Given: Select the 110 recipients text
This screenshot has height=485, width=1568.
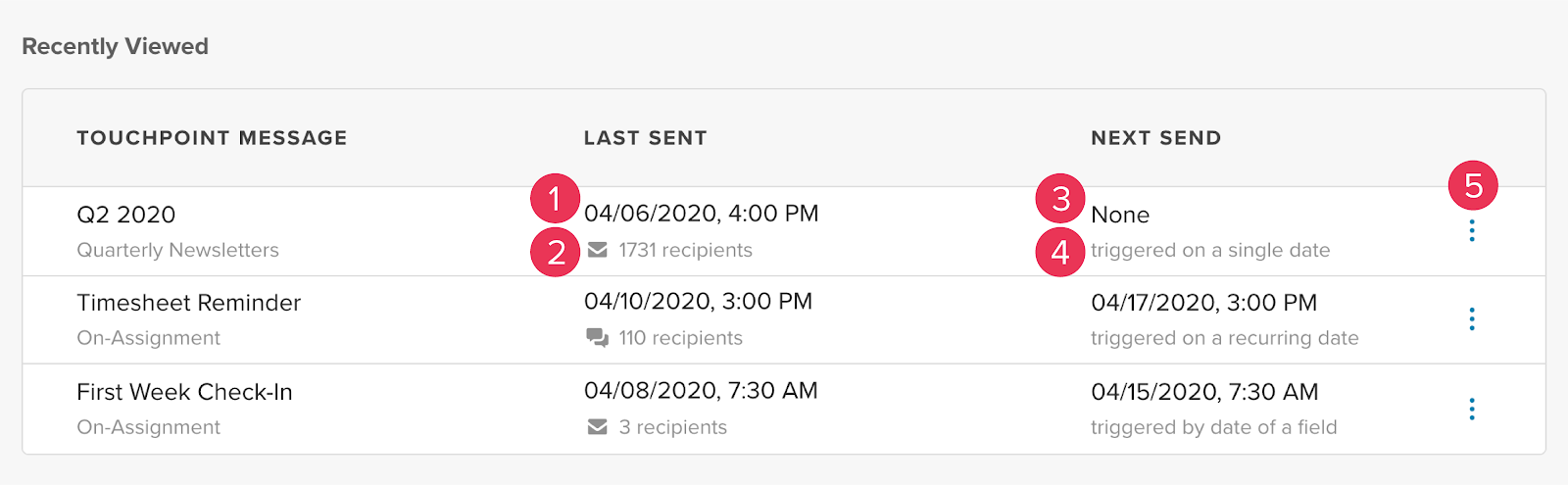Looking at the screenshot, I should [x=680, y=338].
